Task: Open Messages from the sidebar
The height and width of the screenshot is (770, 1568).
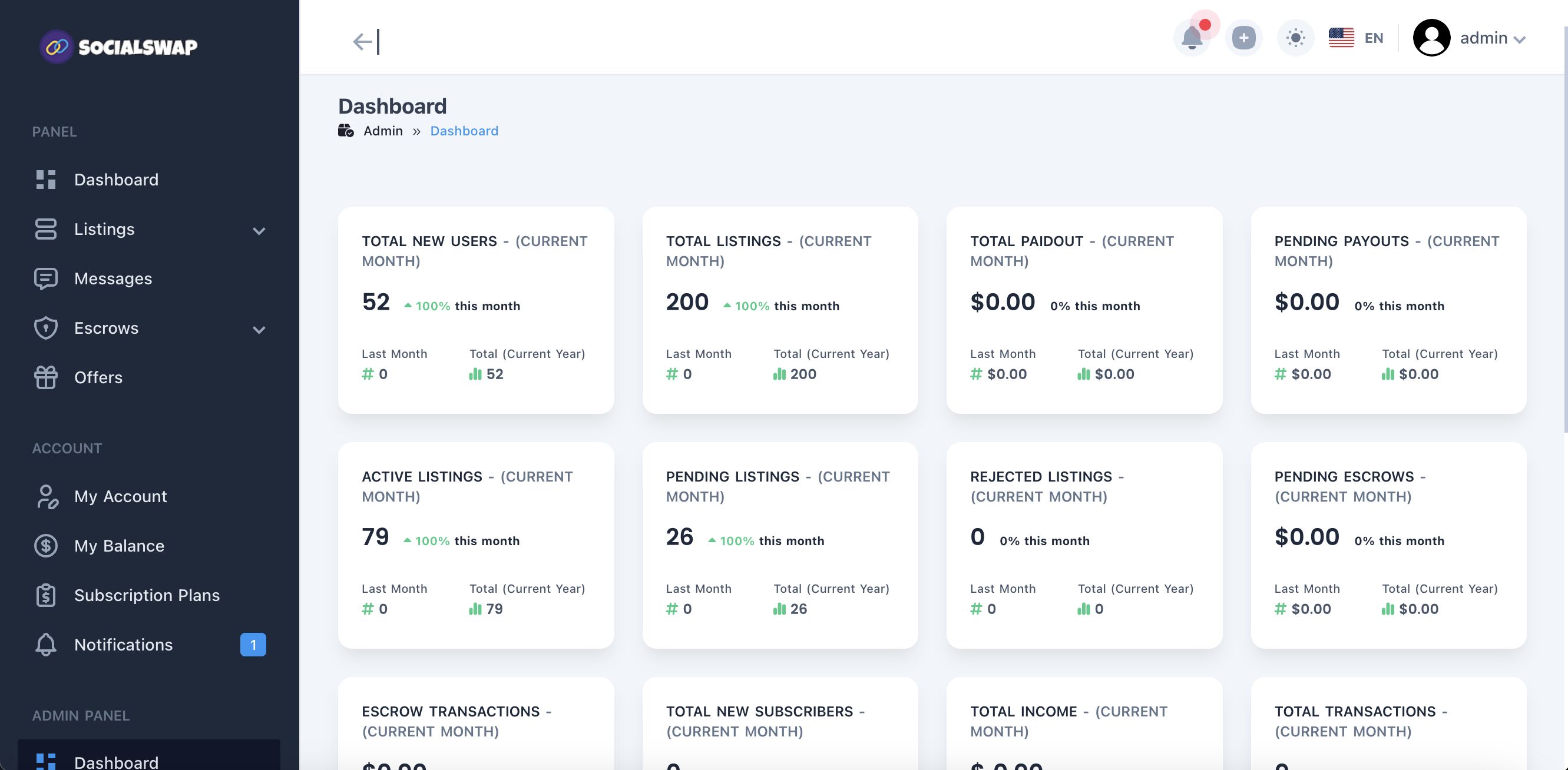Action: pyautogui.click(x=113, y=278)
